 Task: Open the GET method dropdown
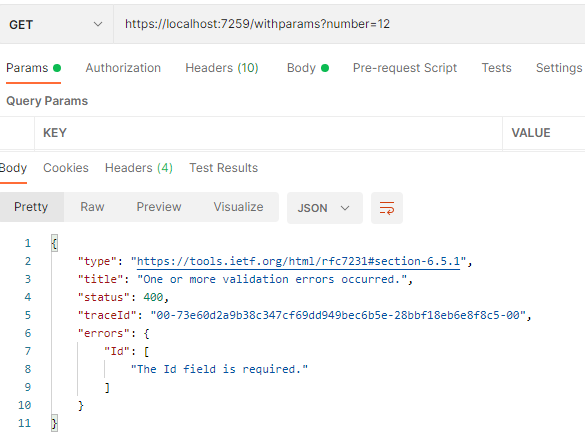point(56,25)
